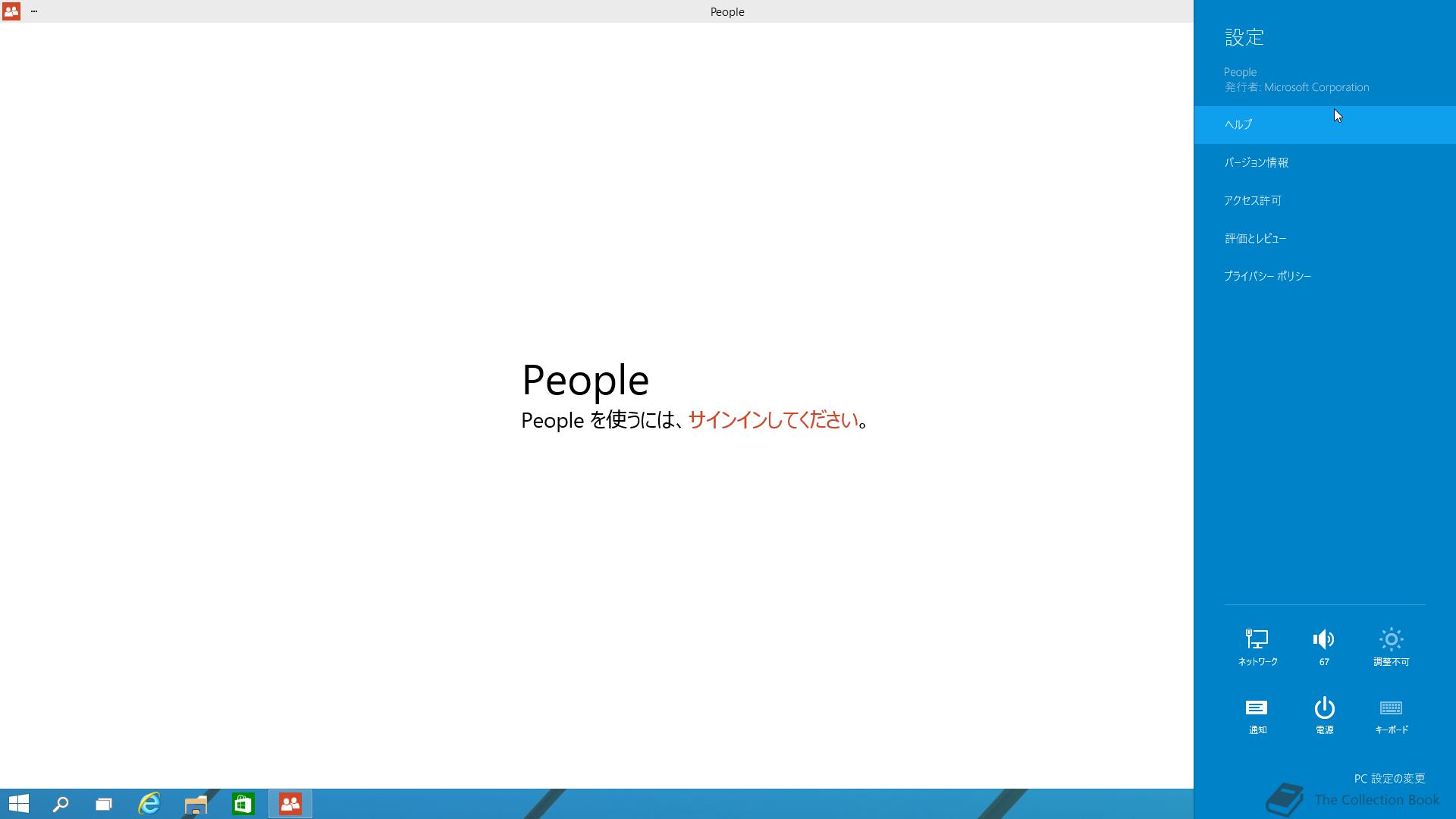Open the ヘルプ settings entry

pos(1238,124)
